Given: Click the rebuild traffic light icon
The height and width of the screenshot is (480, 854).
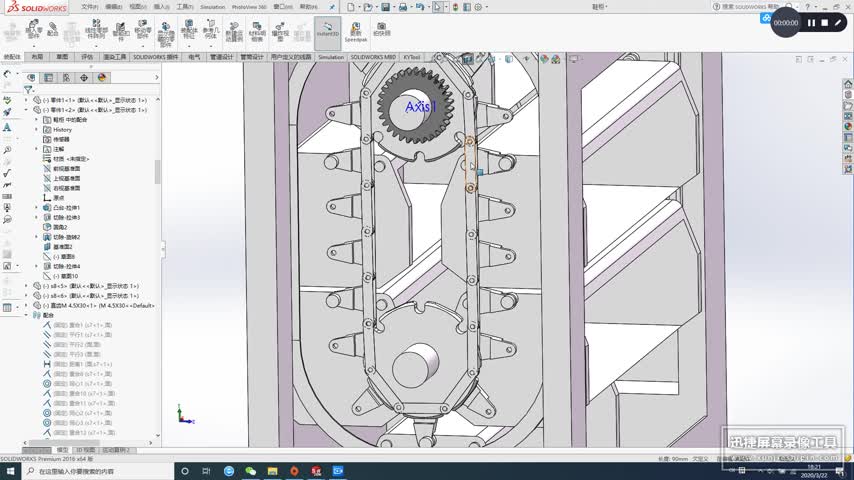Looking at the screenshot, I should [x=460, y=6].
